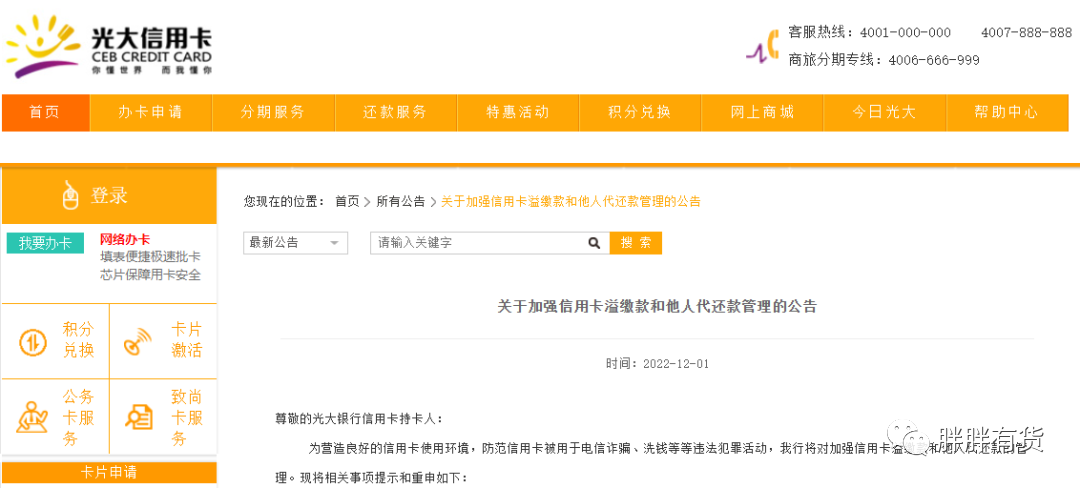The width and height of the screenshot is (1080, 488).
Task: Click the magnifier icon in the search box
Action: [594, 243]
